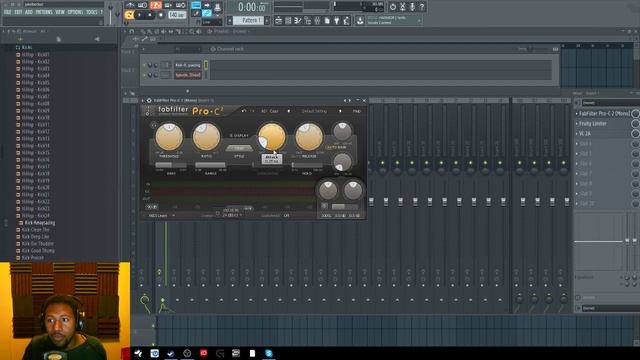Viewport: 640px width, 360px height.
Task: Click the Help button in Pro-C 2
Action: [x=357, y=111]
